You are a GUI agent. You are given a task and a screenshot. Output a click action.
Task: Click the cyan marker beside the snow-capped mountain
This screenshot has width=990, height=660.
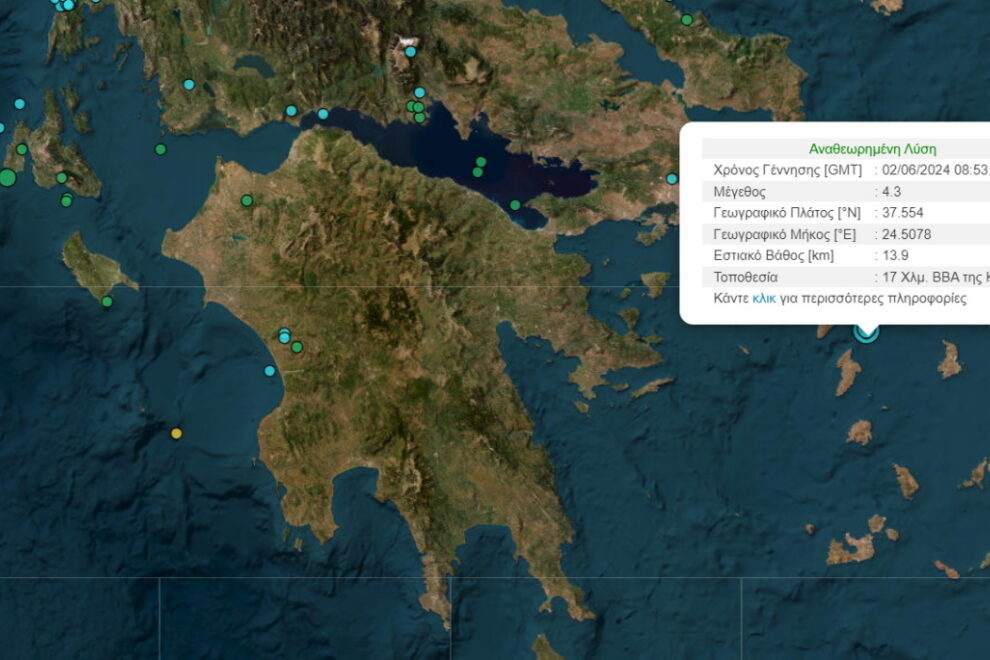tap(410, 52)
